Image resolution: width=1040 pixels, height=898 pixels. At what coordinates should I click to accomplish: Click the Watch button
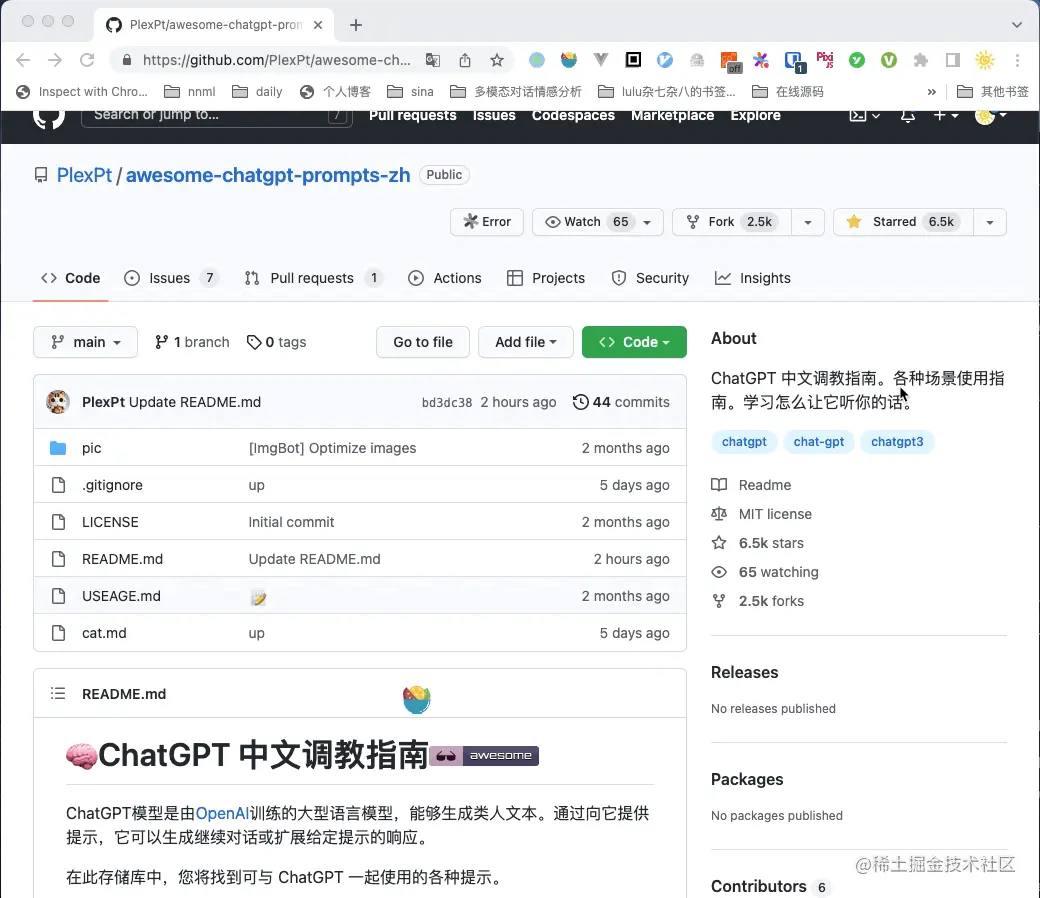tap(598, 222)
